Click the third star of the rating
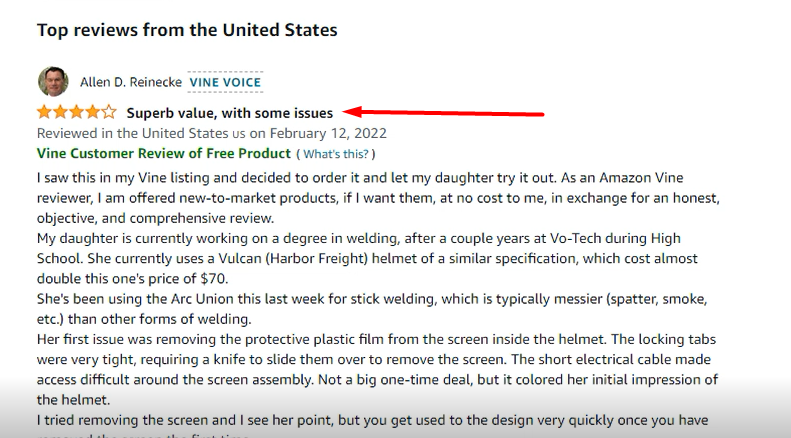 pos(77,112)
